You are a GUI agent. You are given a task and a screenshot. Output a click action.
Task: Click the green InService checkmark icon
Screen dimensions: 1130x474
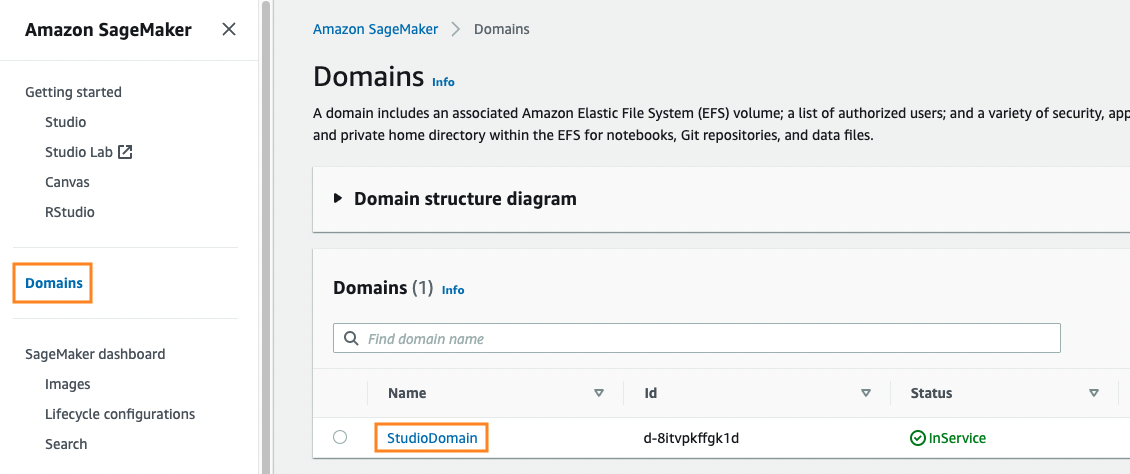(x=918, y=438)
